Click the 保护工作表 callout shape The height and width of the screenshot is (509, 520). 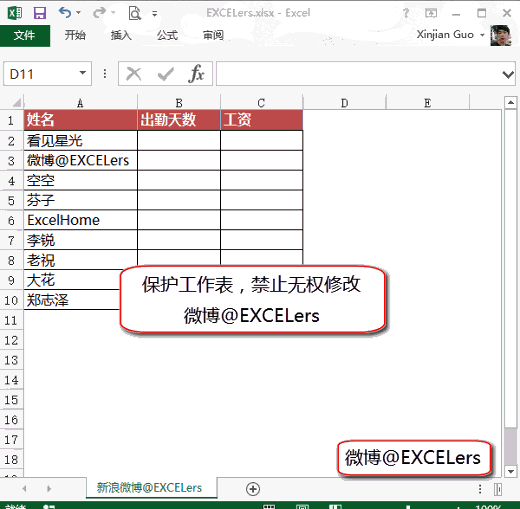(x=253, y=299)
